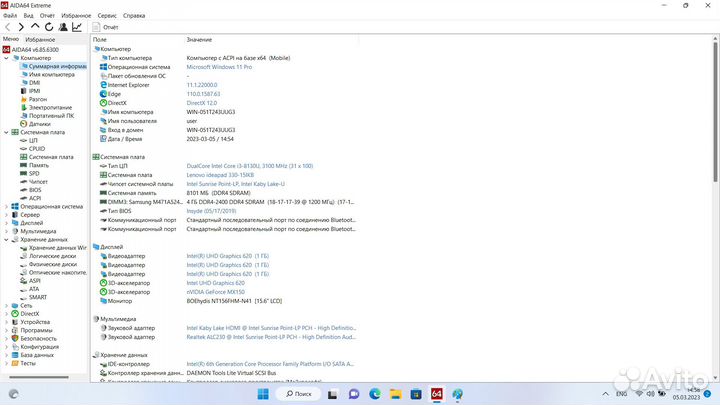Collapse the Компьютер tree node
720x405 pixels.
coord(5,58)
